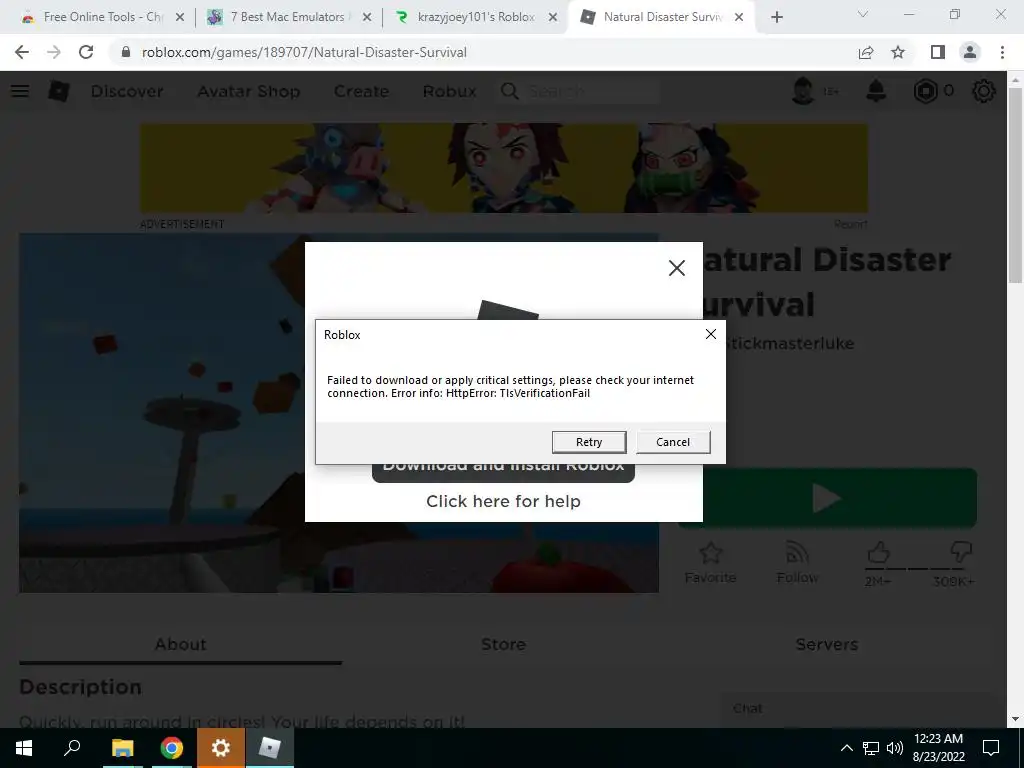1024x768 pixels.
Task: Select the Store tab
Action: point(503,645)
